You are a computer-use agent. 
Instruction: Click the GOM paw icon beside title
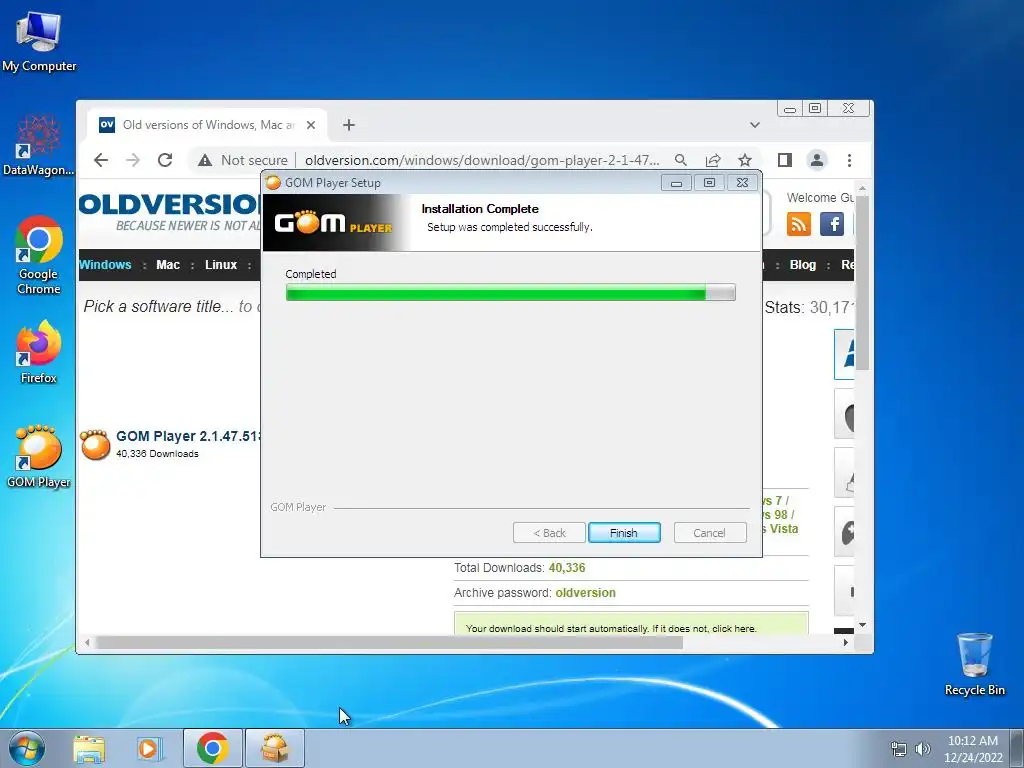(x=95, y=445)
